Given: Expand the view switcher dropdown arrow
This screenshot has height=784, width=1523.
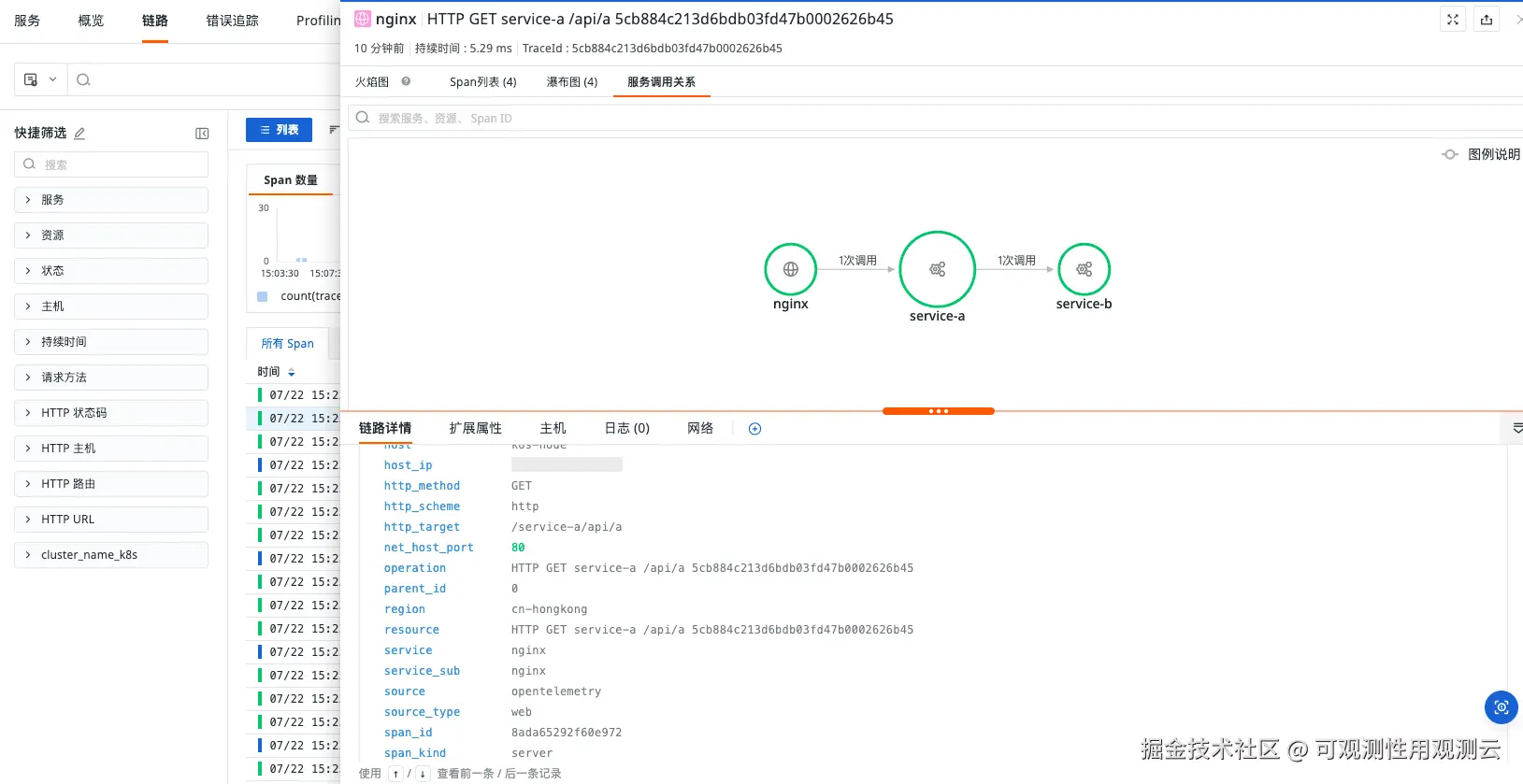Looking at the screenshot, I should pyautogui.click(x=53, y=79).
